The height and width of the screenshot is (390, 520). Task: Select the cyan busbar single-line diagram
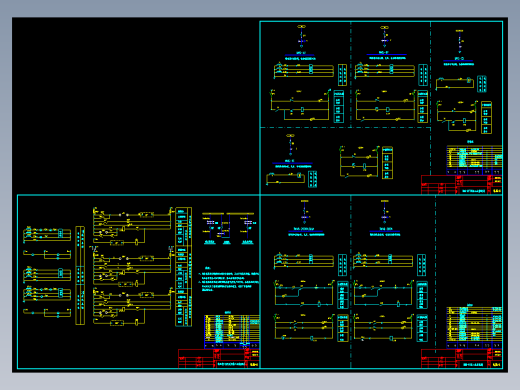228,228
